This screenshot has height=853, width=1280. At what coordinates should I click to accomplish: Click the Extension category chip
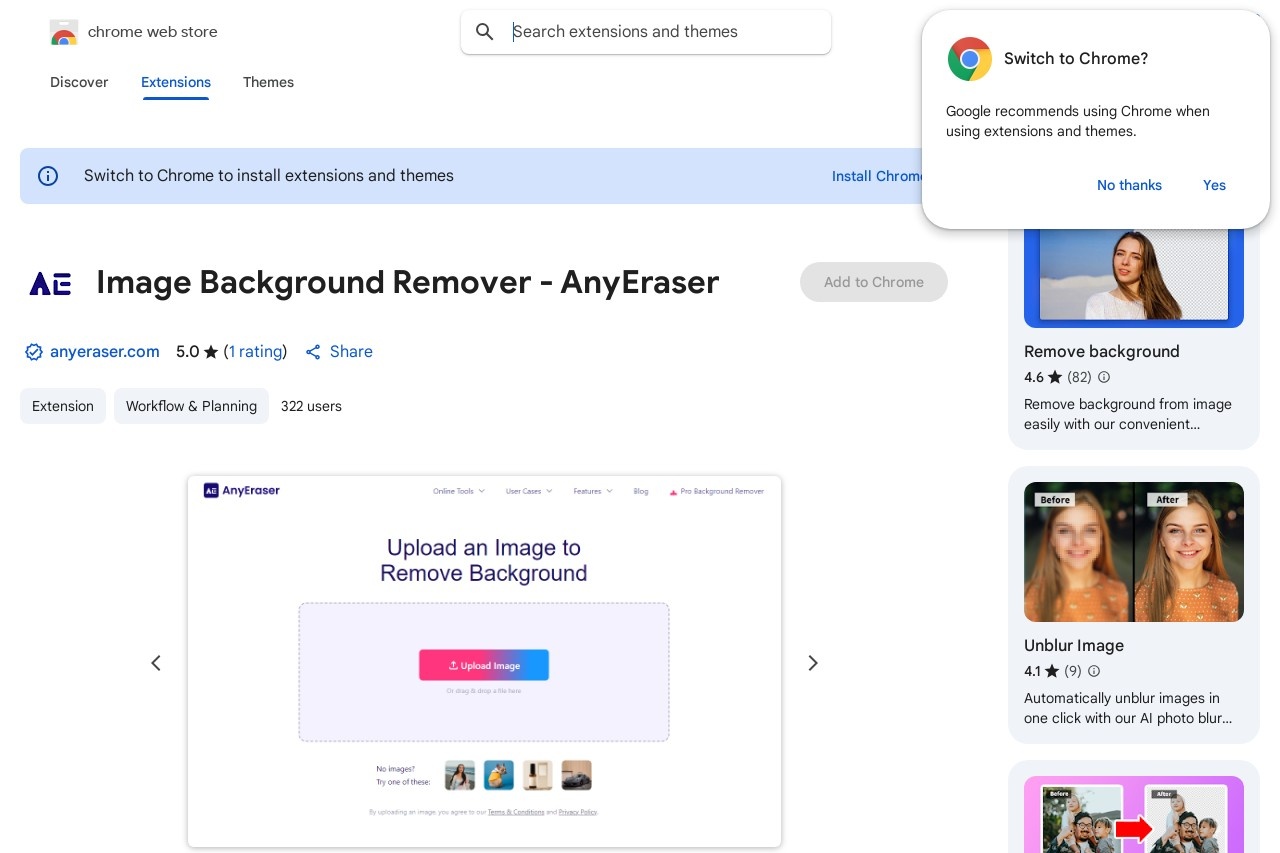pos(63,406)
